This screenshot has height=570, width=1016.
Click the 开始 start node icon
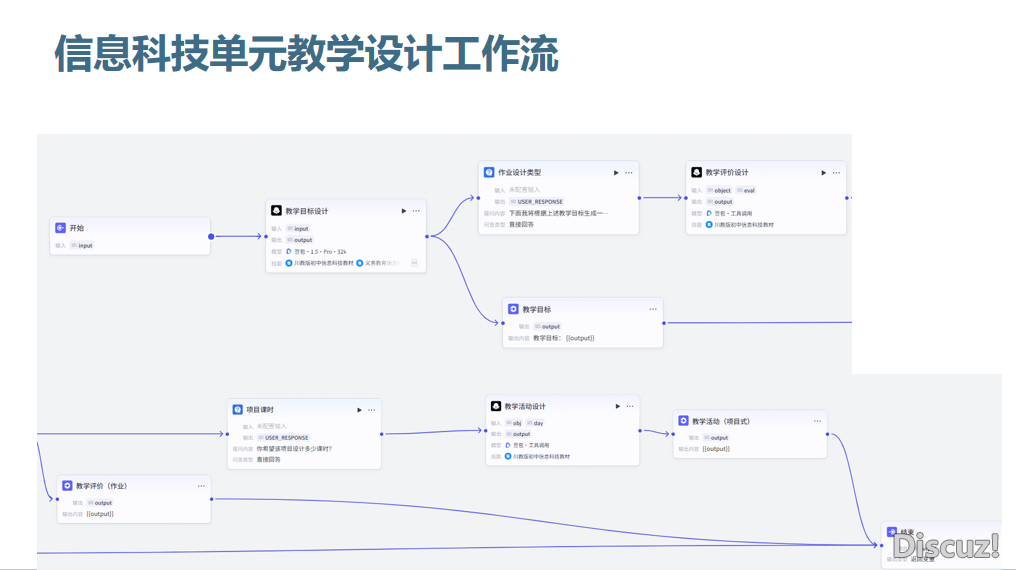(x=60, y=228)
